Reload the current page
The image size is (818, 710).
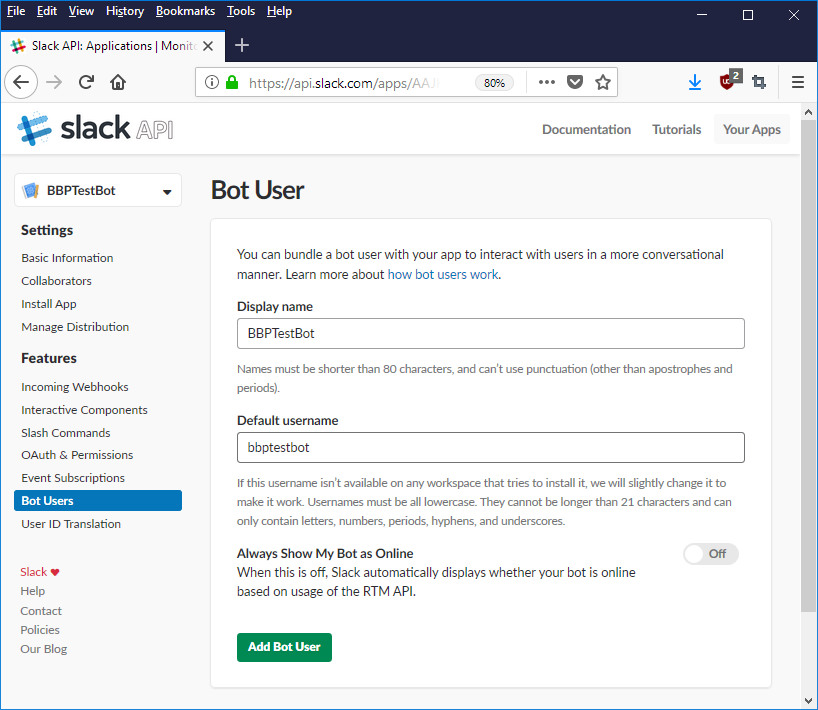[86, 82]
